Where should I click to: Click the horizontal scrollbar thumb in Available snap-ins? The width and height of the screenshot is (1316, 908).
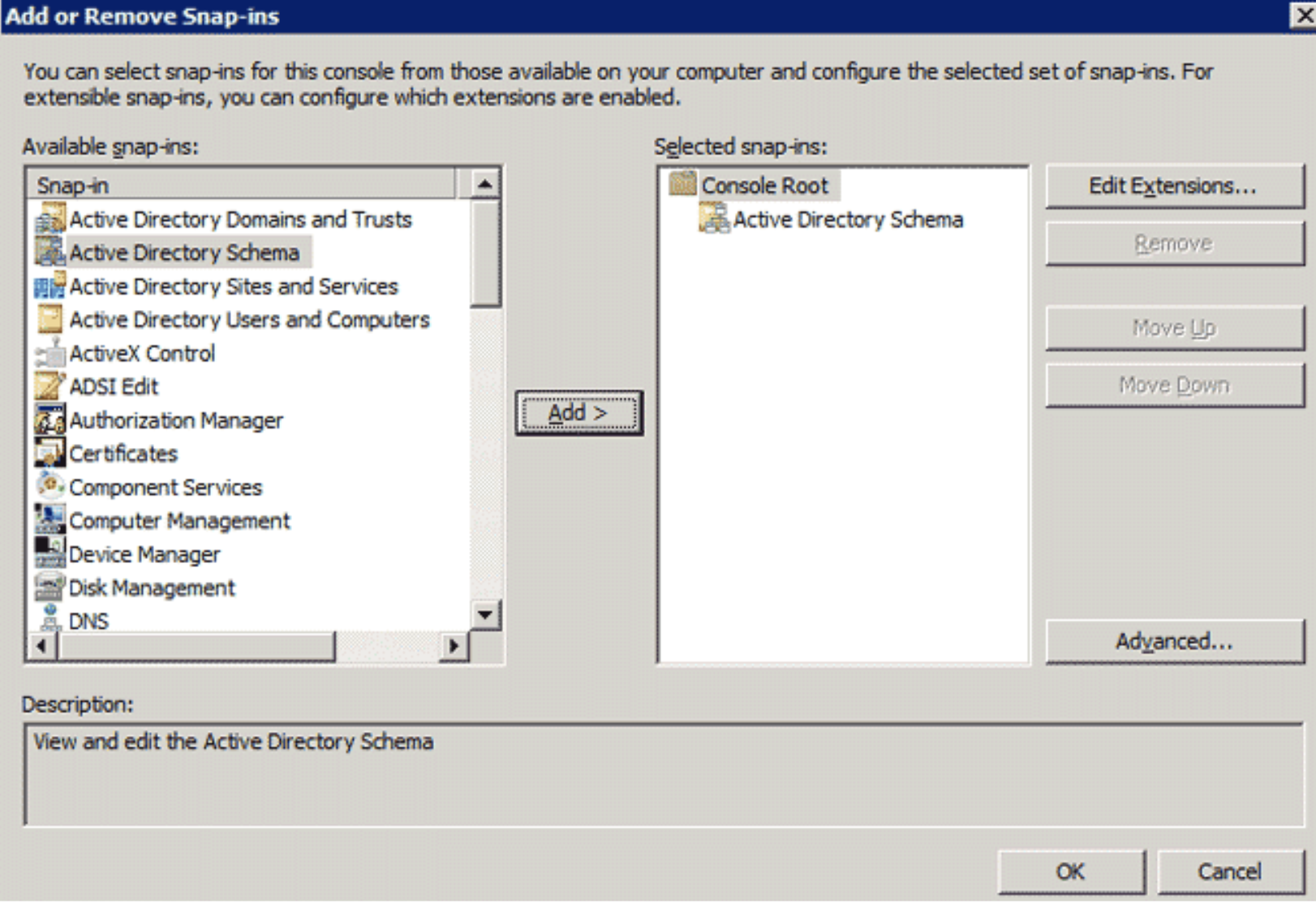point(196,646)
